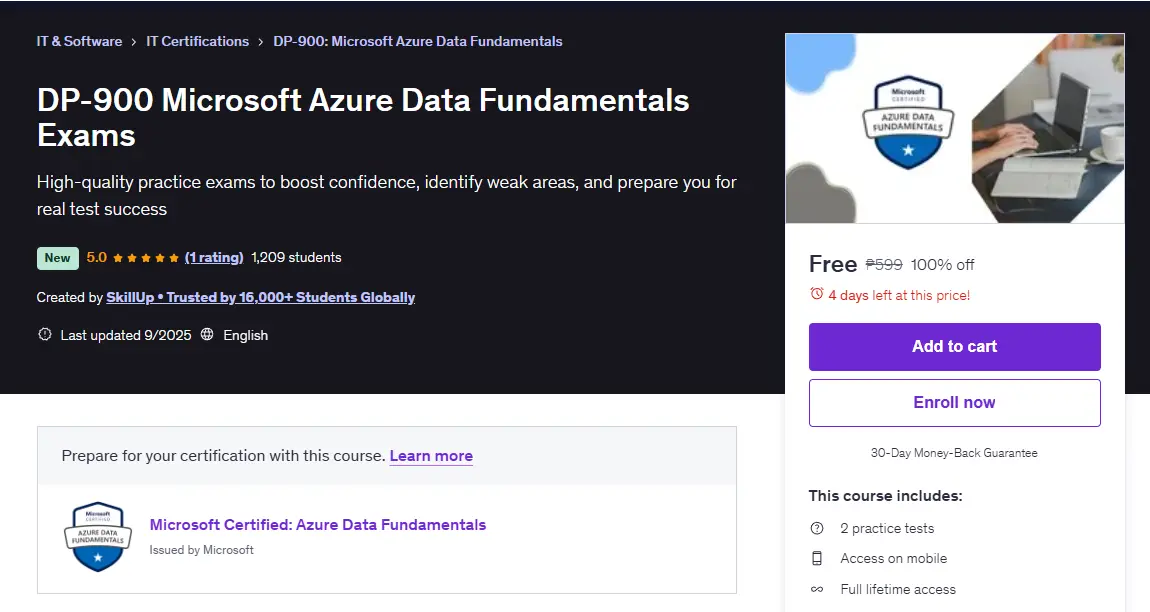Open the IT & Software breadcrumb link
1150x612 pixels.
tap(79, 42)
